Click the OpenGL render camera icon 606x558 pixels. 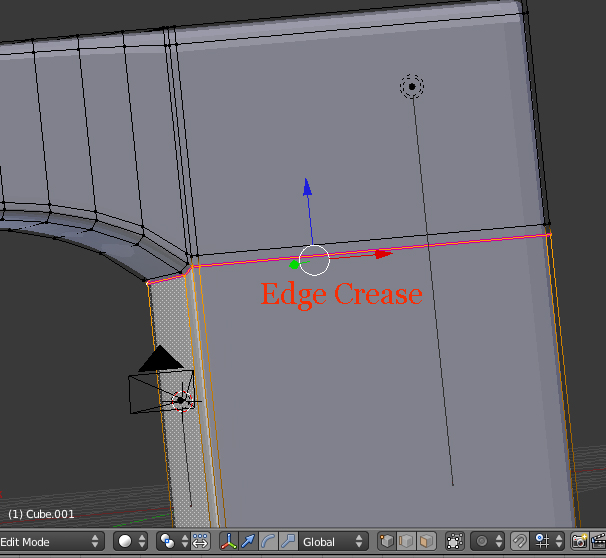point(579,541)
